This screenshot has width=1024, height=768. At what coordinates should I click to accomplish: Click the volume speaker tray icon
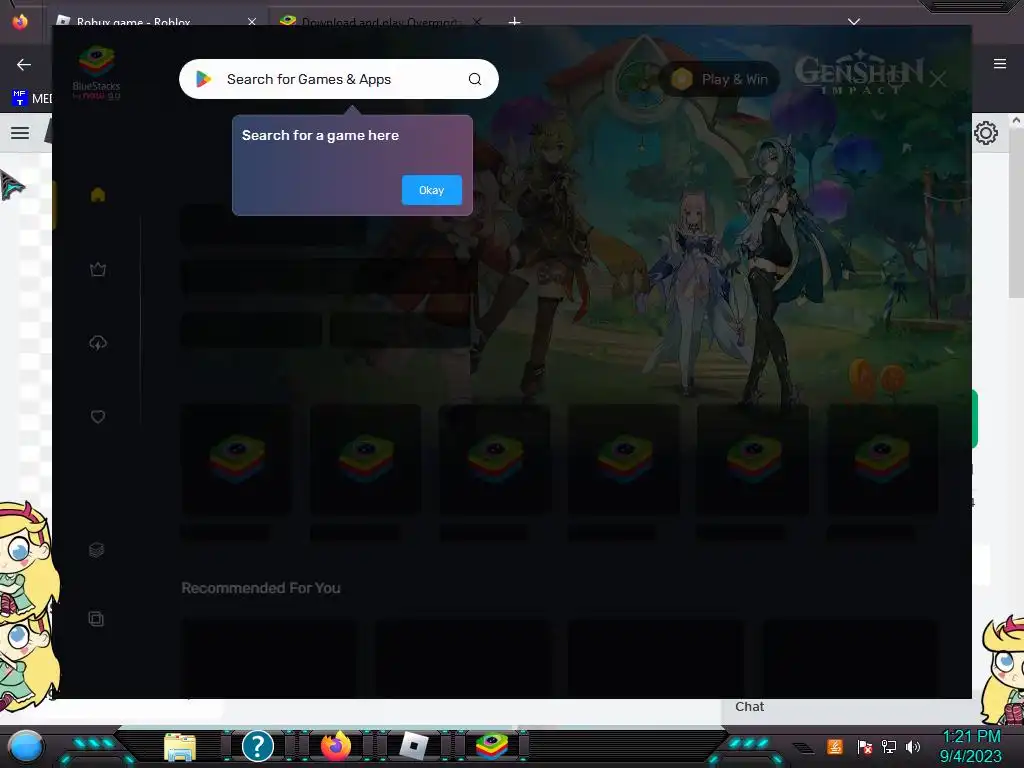[912, 746]
